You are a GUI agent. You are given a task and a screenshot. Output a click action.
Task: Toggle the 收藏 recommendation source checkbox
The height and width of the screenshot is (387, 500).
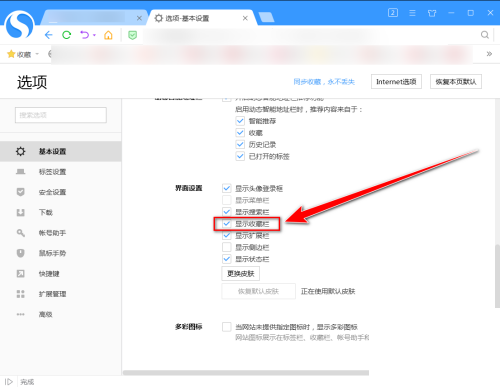[240, 133]
